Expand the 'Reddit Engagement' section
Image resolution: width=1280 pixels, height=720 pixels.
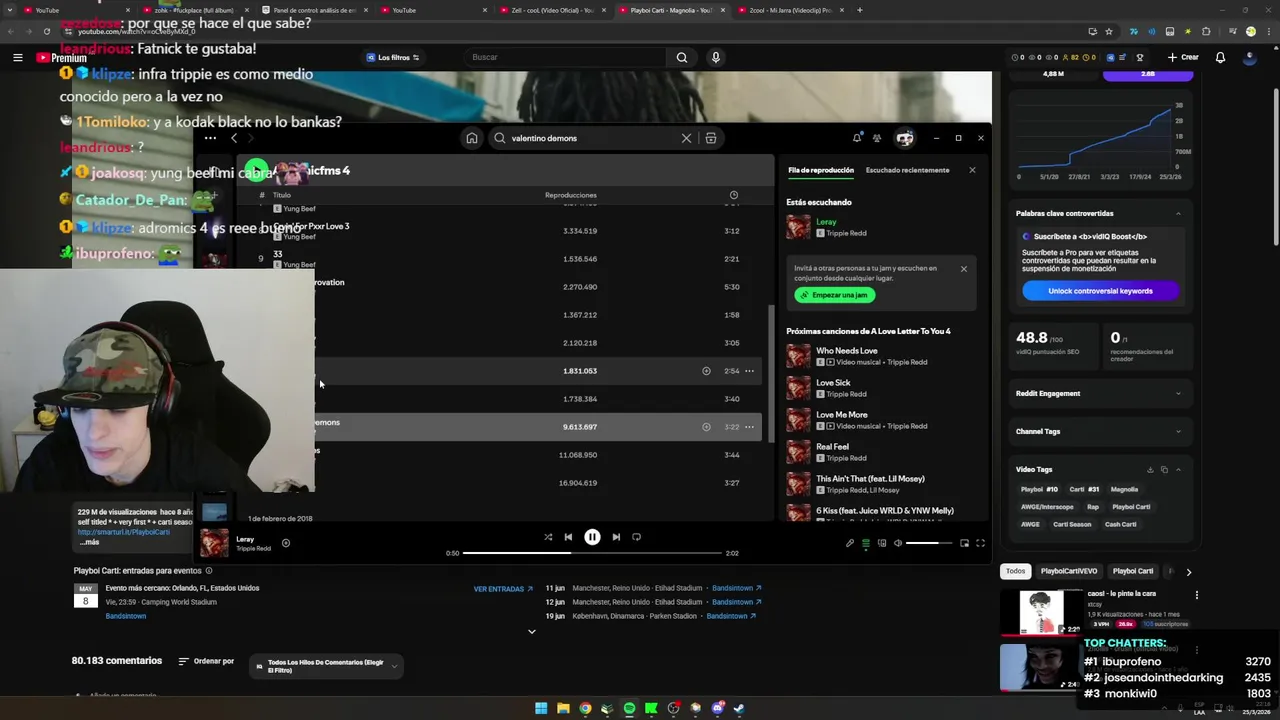click(1178, 393)
